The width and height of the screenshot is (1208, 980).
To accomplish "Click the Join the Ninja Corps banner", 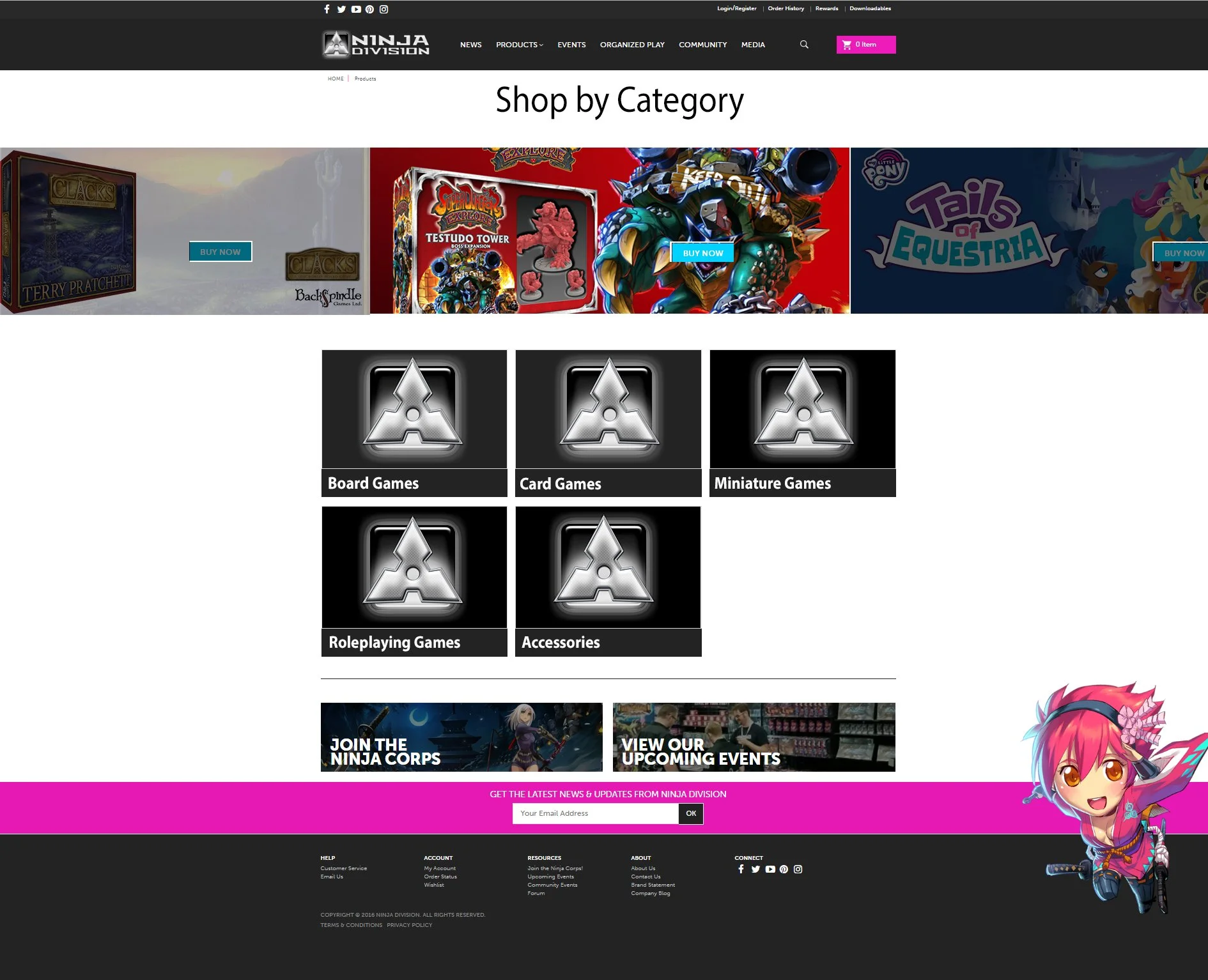I will [461, 737].
